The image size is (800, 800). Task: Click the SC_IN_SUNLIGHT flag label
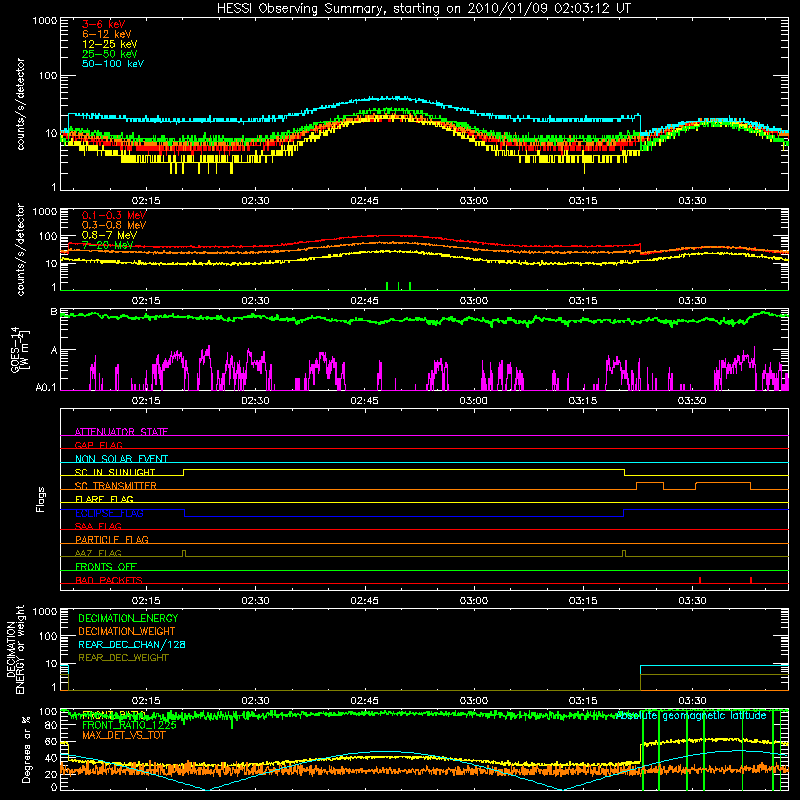(115, 472)
